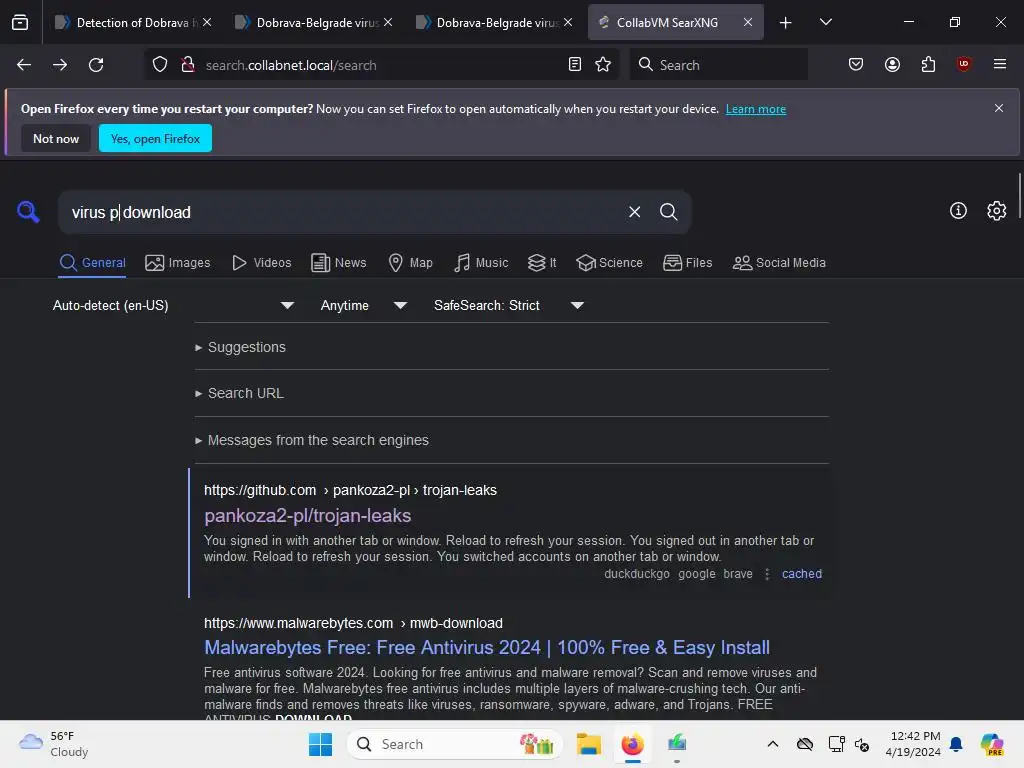The height and width of the screenshot is (768, 1024).
Task: Save page to Pocket
Action: pyautogui.click(x=856, y=64)
